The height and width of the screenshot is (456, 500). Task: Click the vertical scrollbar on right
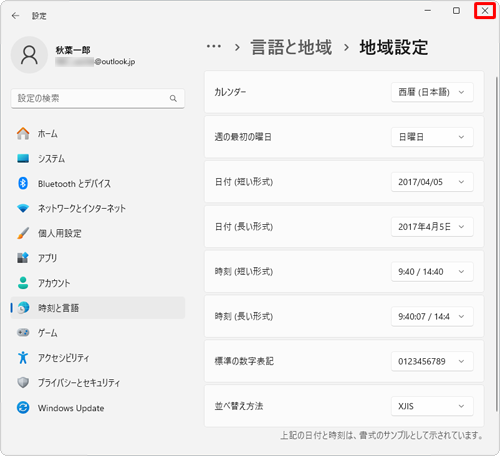point(497,243)
